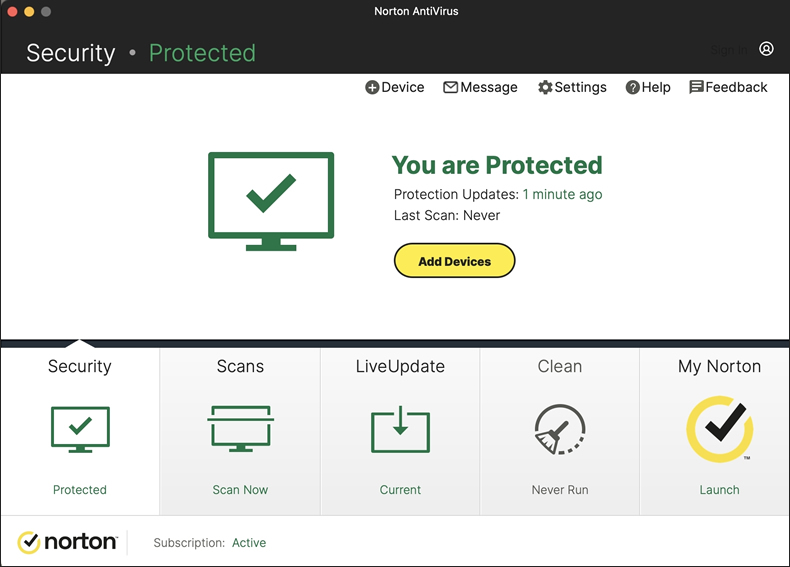This screenshot has width=790, height=567.
Task: Click the Add Devices button
Action: tap(454, 261)
